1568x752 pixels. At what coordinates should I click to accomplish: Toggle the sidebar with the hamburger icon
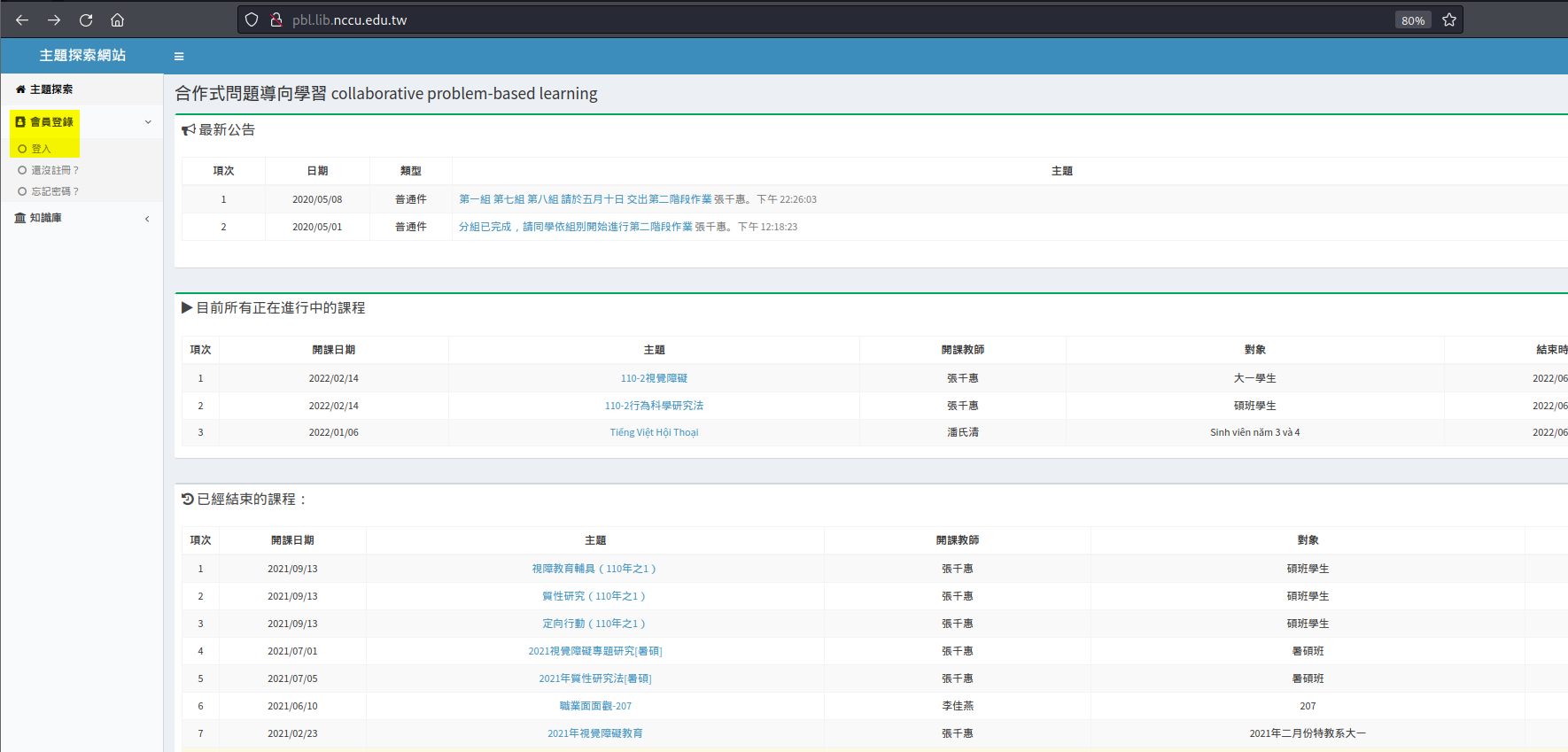pyautogui.click(x=179, y=56)
